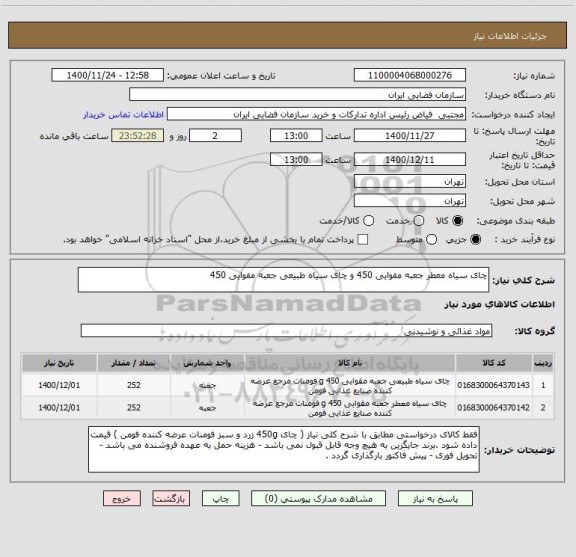Click the جزئیات اطلاعات نیاز header title
This screenshot has height=557, width=576.
pyautogui.click(x=510, y=36)
